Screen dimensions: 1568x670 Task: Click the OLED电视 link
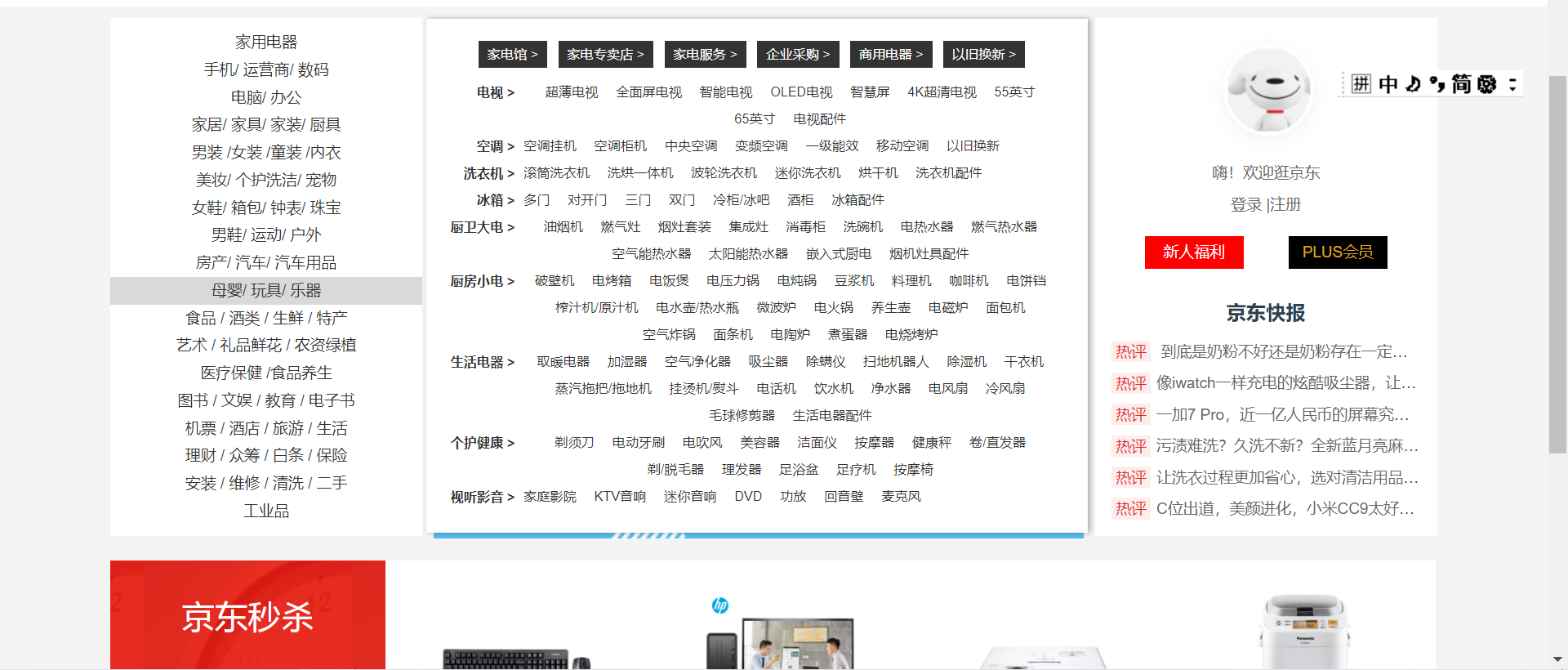[x=801, y=92]
